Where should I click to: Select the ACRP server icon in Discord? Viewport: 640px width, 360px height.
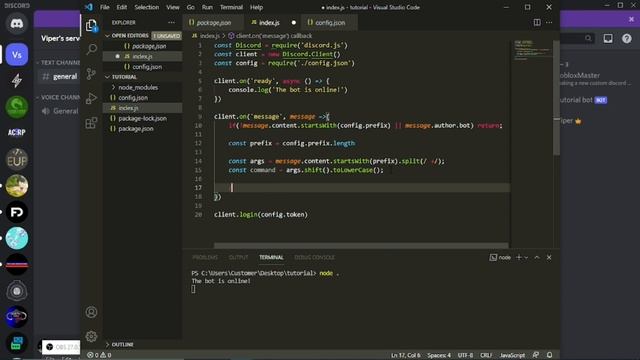pos(17,132)
